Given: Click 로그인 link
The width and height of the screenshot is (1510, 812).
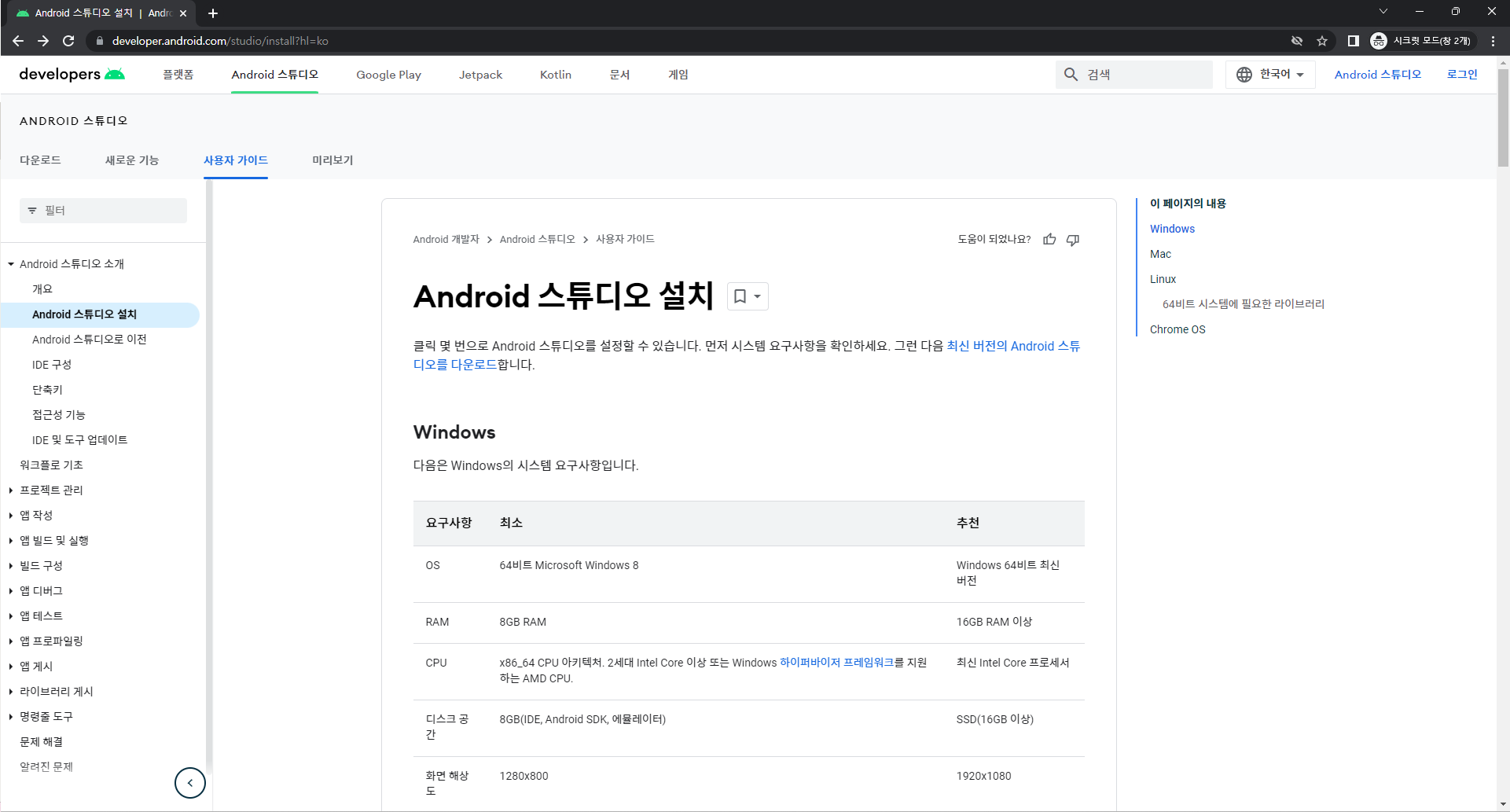Looking at the screenshot, I should click(1462, 75).
